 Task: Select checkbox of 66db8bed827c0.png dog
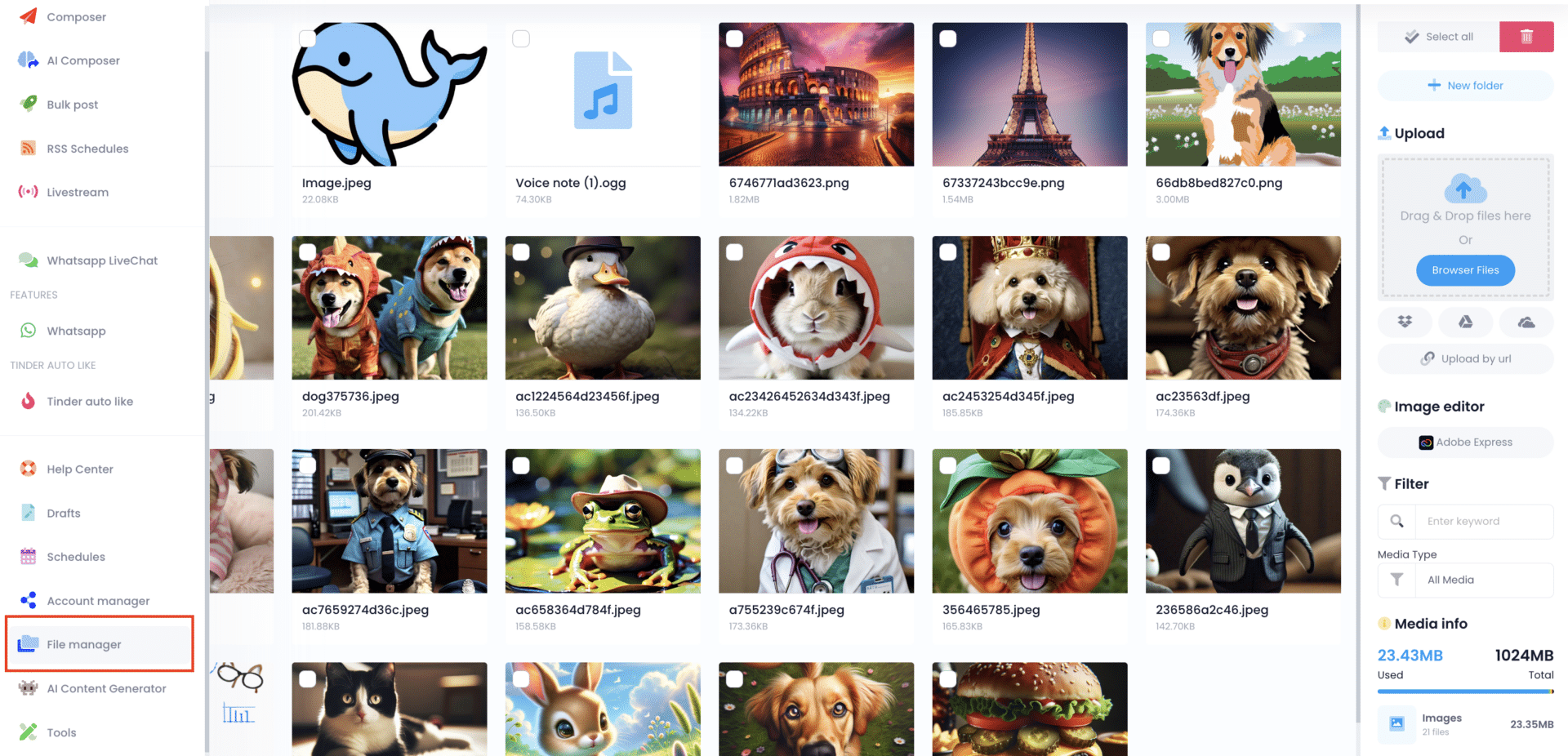1161,38
